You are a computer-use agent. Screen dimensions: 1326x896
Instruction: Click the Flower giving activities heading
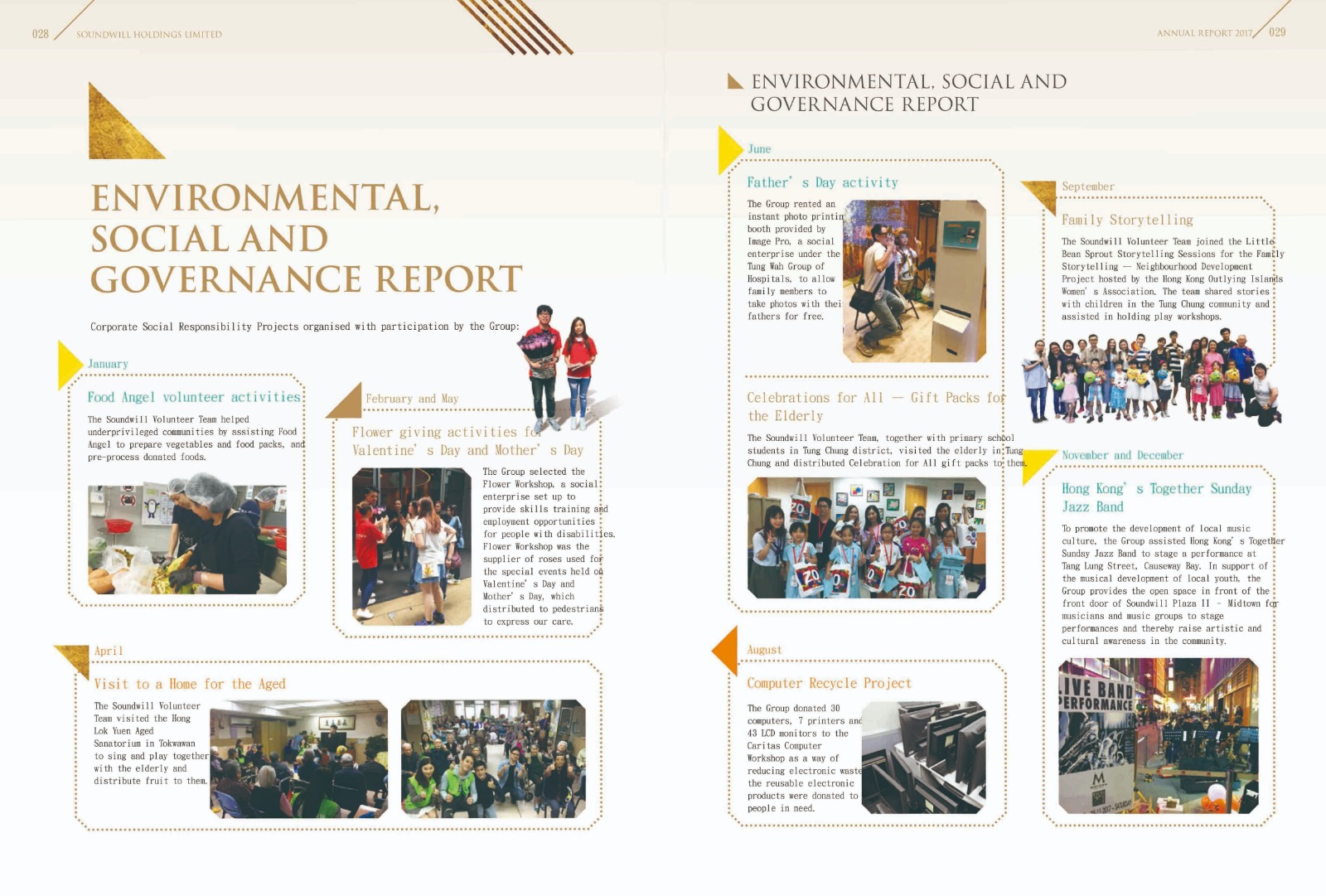pyautogui.click(x=467, y=441)
